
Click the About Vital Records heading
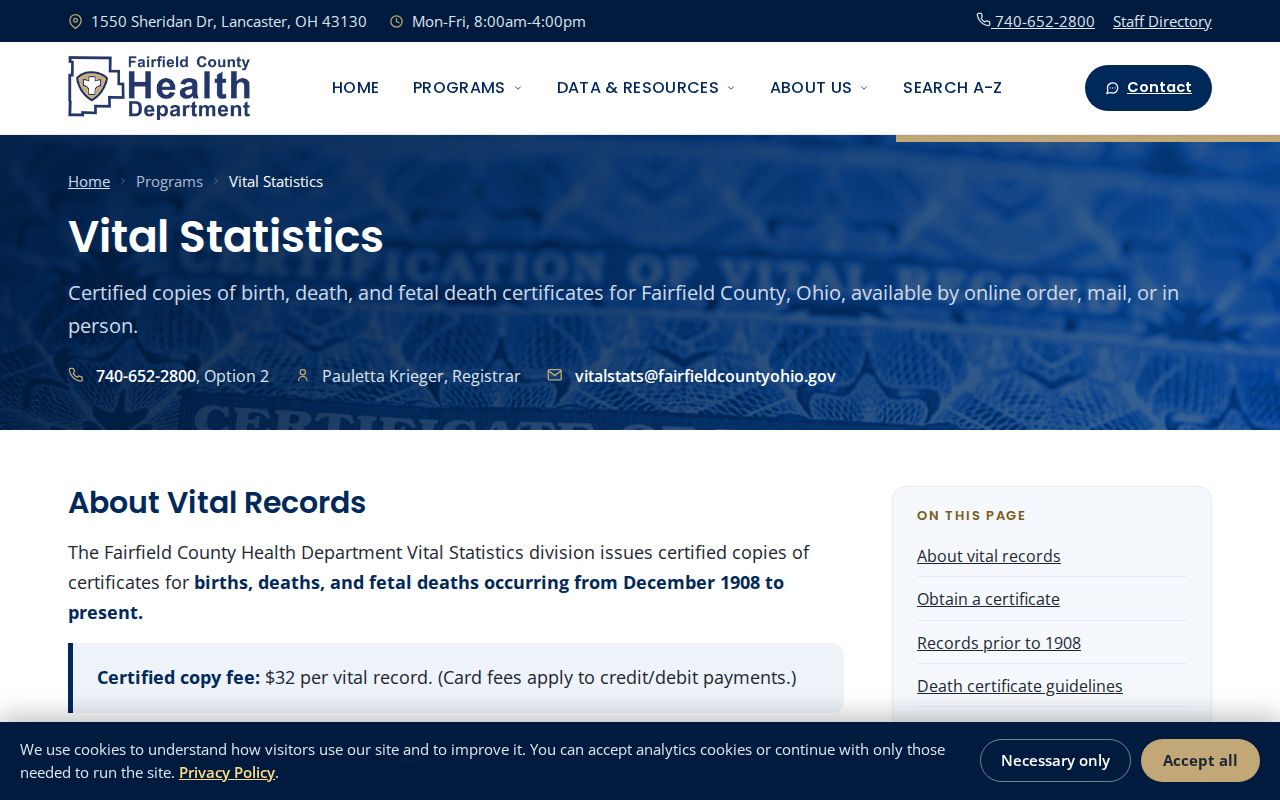click(x=217, y=502)
